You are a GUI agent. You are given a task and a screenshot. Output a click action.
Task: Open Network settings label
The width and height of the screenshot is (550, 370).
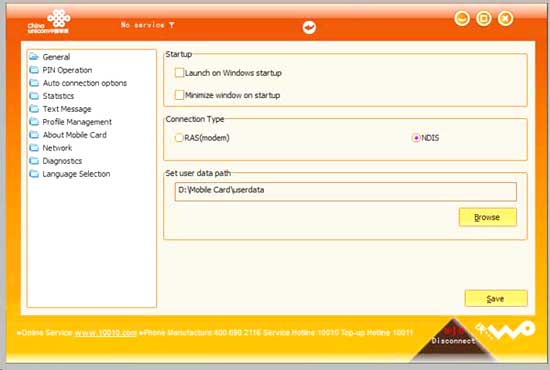57,148
